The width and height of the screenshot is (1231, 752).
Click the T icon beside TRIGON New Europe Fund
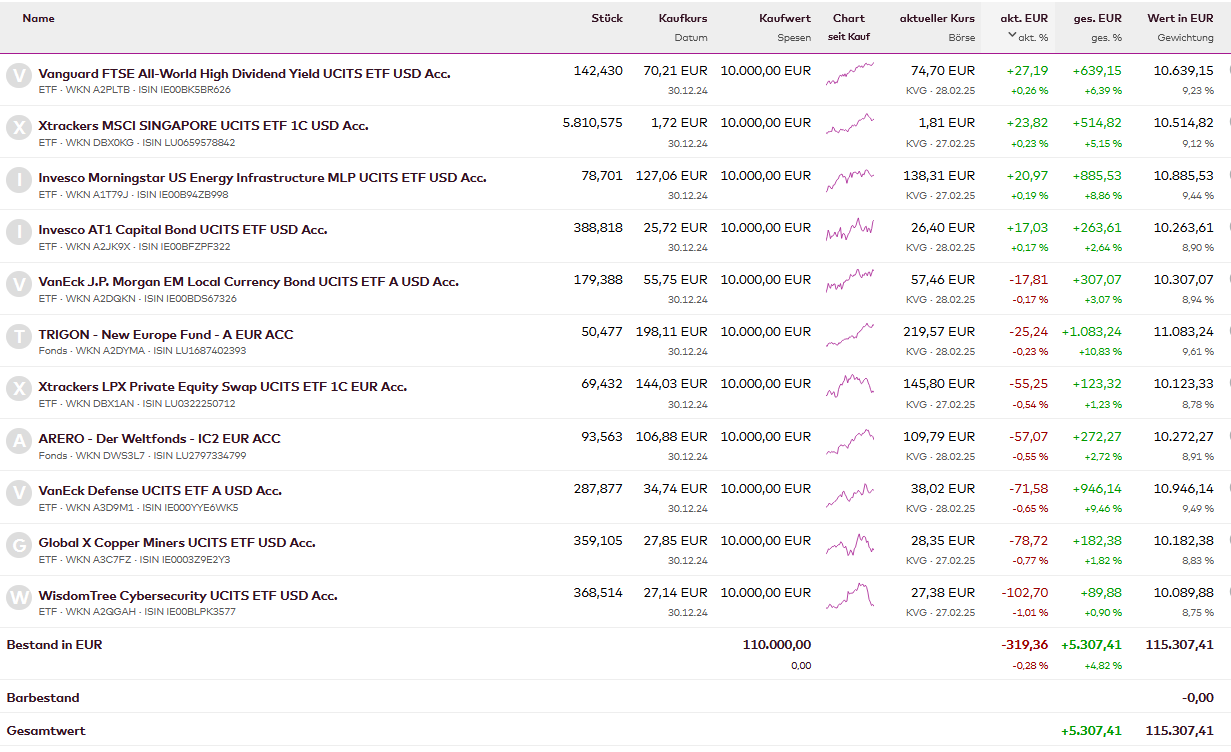pos(19,336)
